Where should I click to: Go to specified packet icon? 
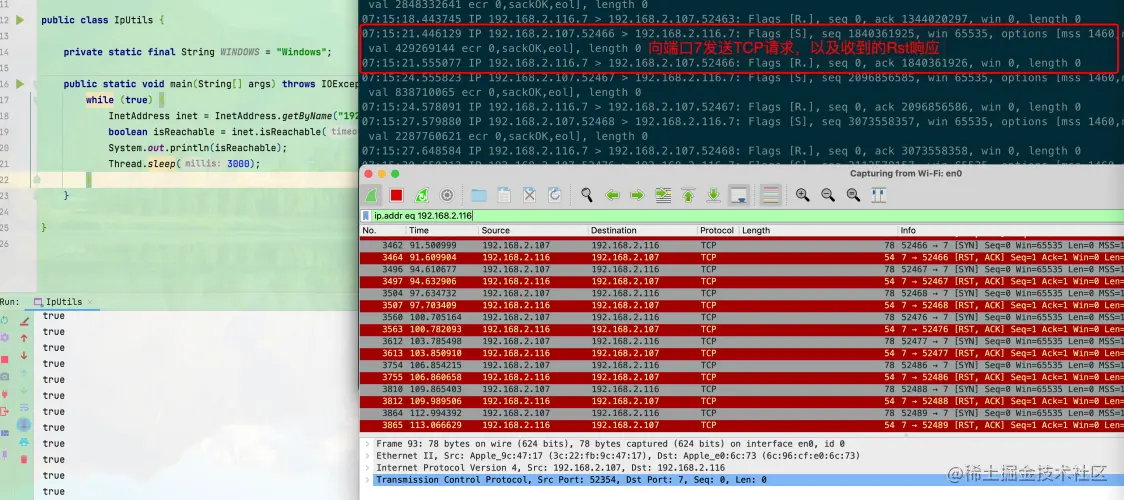(662, 195)
